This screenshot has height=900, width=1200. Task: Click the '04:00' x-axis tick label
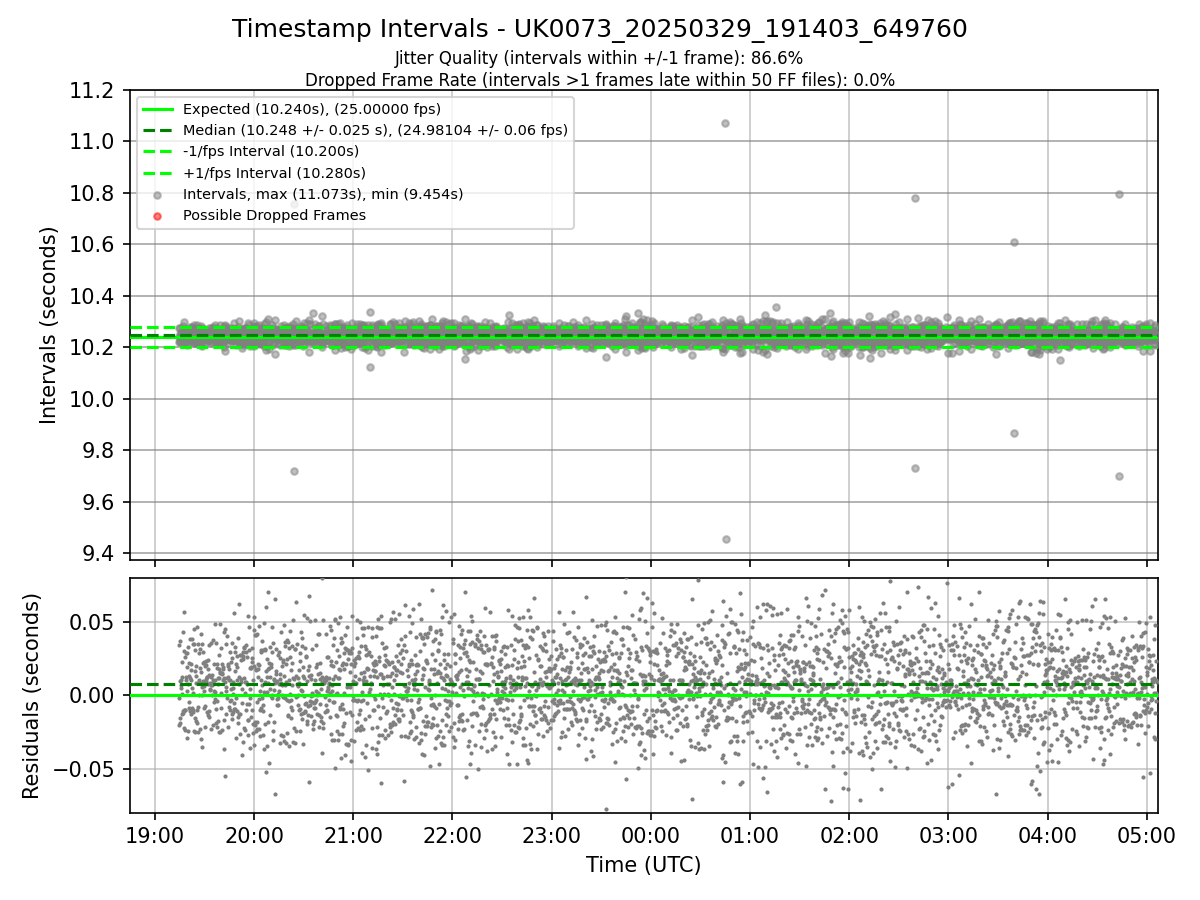[x=1047, y=834]
